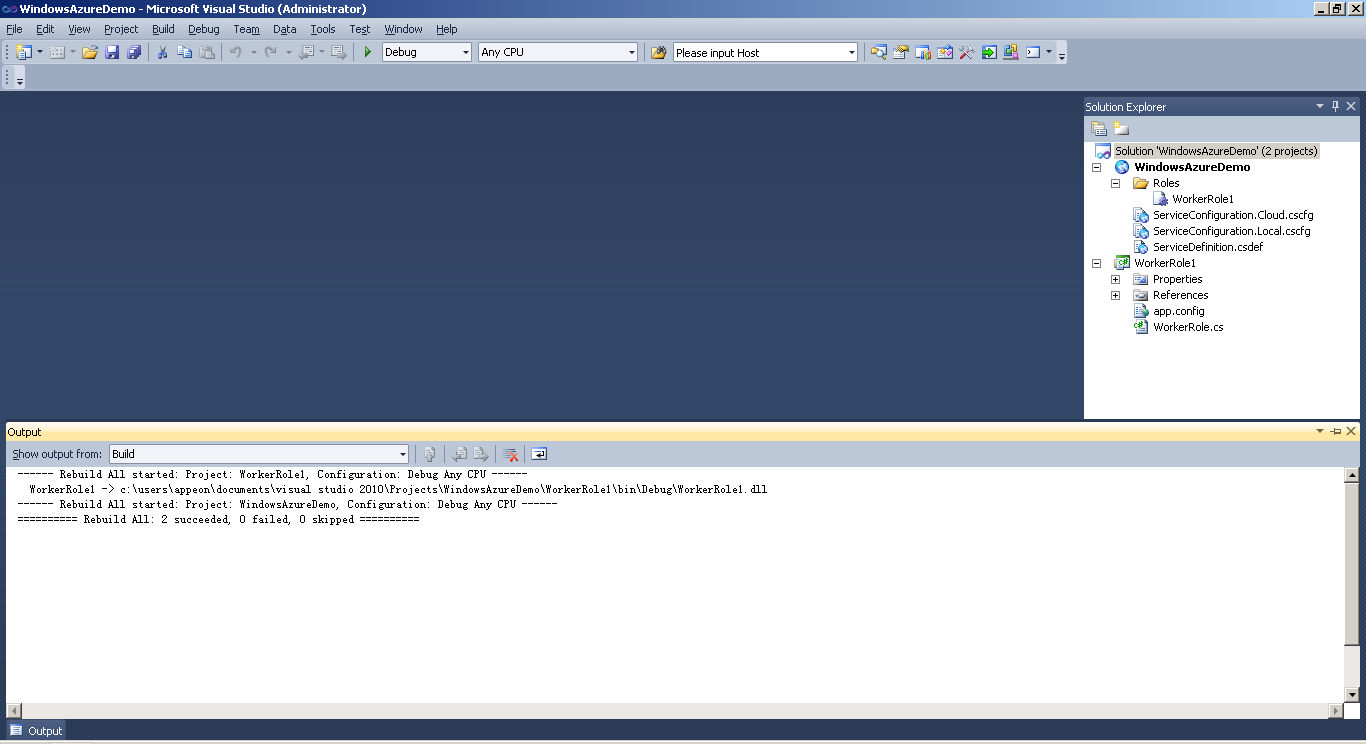Open the File menu
The image size is (1366, 744).
point(14,29)
